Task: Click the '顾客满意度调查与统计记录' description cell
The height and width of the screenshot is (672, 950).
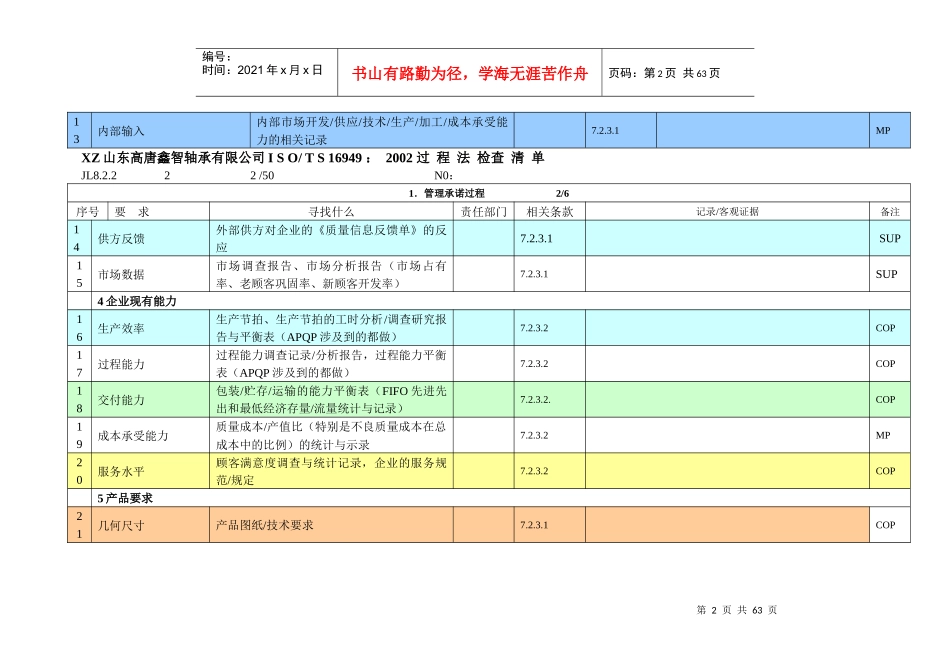Action: (331, 471)
